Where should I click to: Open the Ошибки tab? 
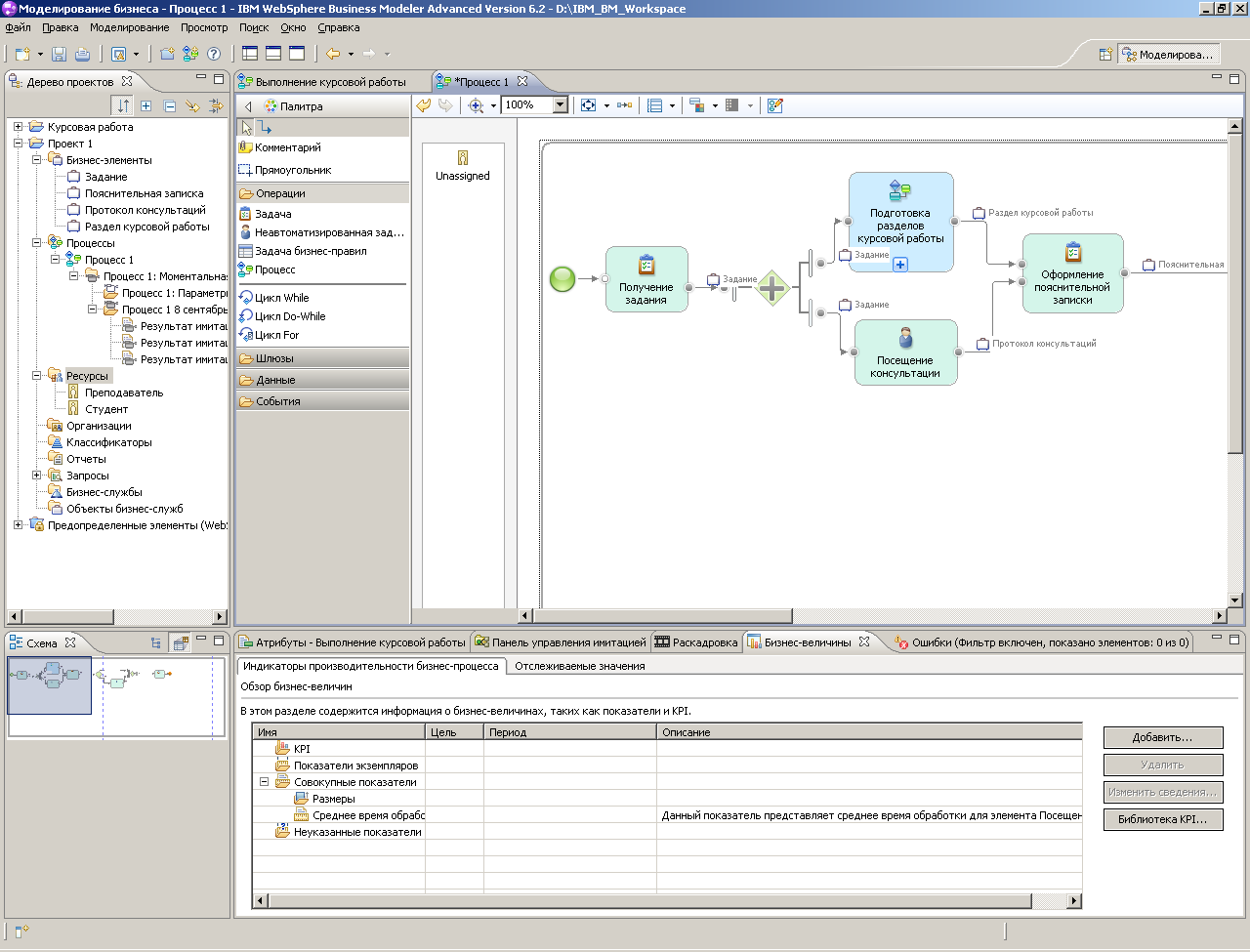tap(1042, 642)
